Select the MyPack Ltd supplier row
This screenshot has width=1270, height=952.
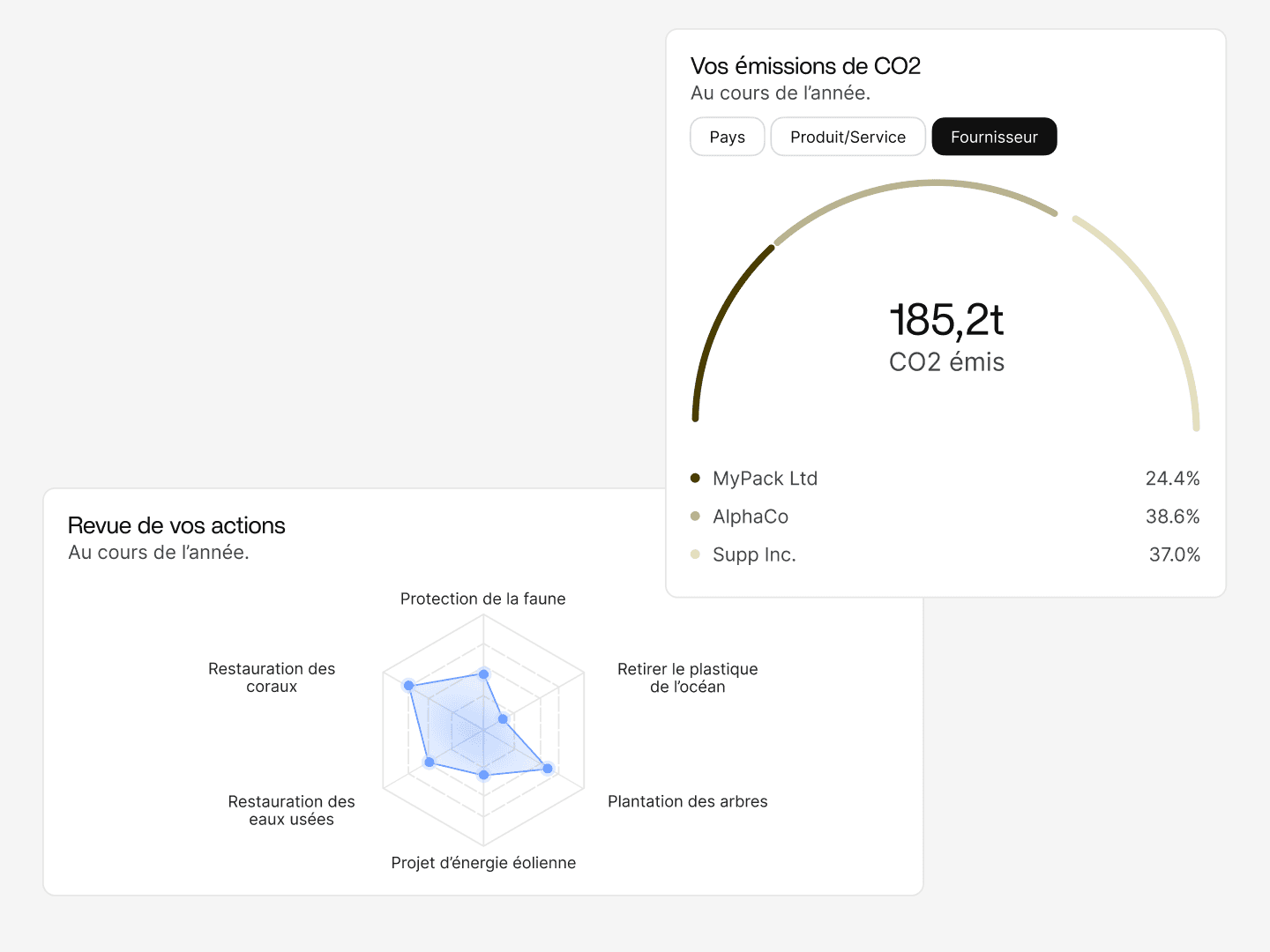coord(766,479)
